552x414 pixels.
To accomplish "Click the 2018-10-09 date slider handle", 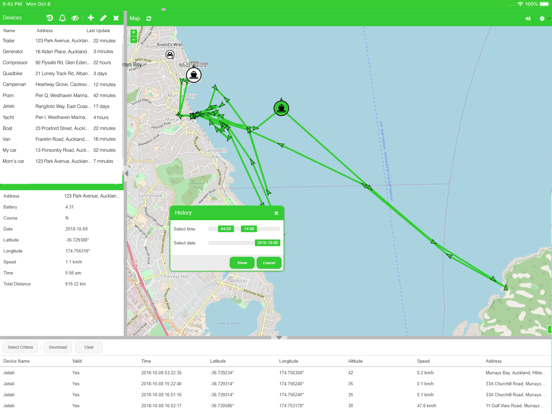I will click(268, 243).
